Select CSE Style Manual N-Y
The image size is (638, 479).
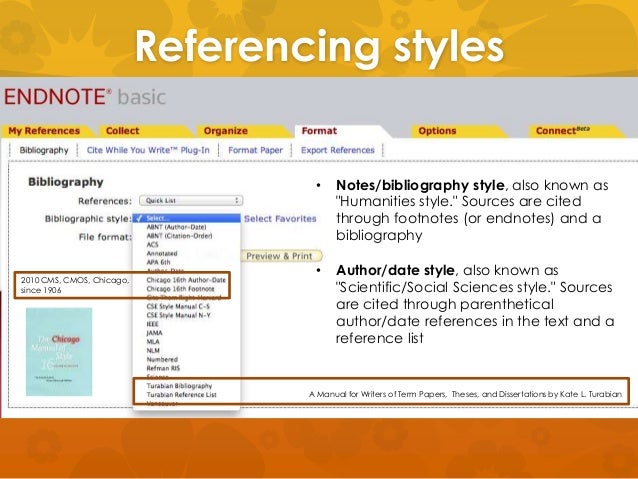[x=179, y=315]
